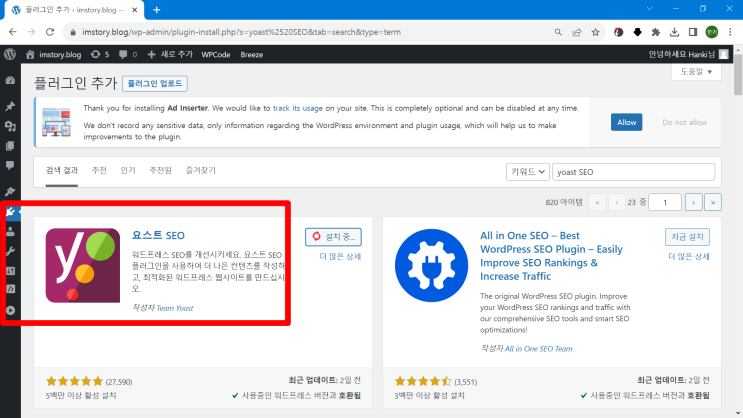Bookmark page with the star icon
743x418 pixels.
coord(596,32)
